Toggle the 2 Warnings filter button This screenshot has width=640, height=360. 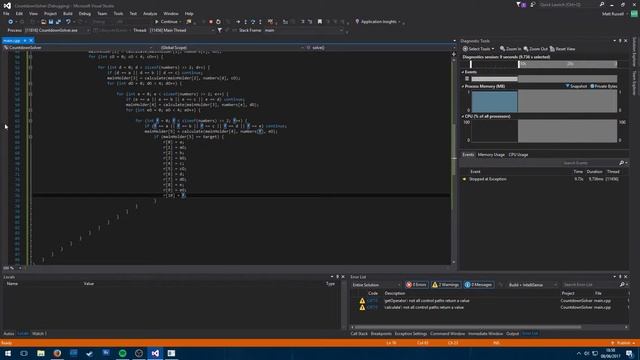[x=445, y=284]
